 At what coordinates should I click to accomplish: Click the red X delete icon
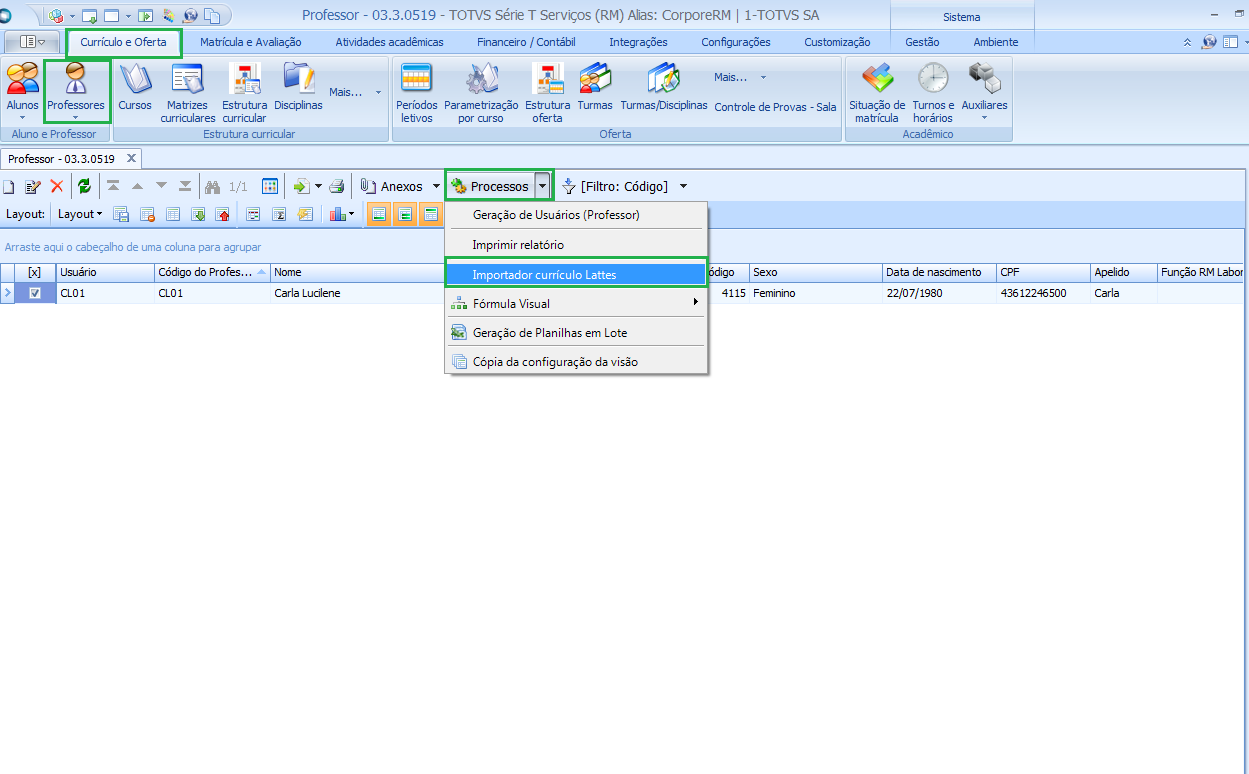pos(56,186)
